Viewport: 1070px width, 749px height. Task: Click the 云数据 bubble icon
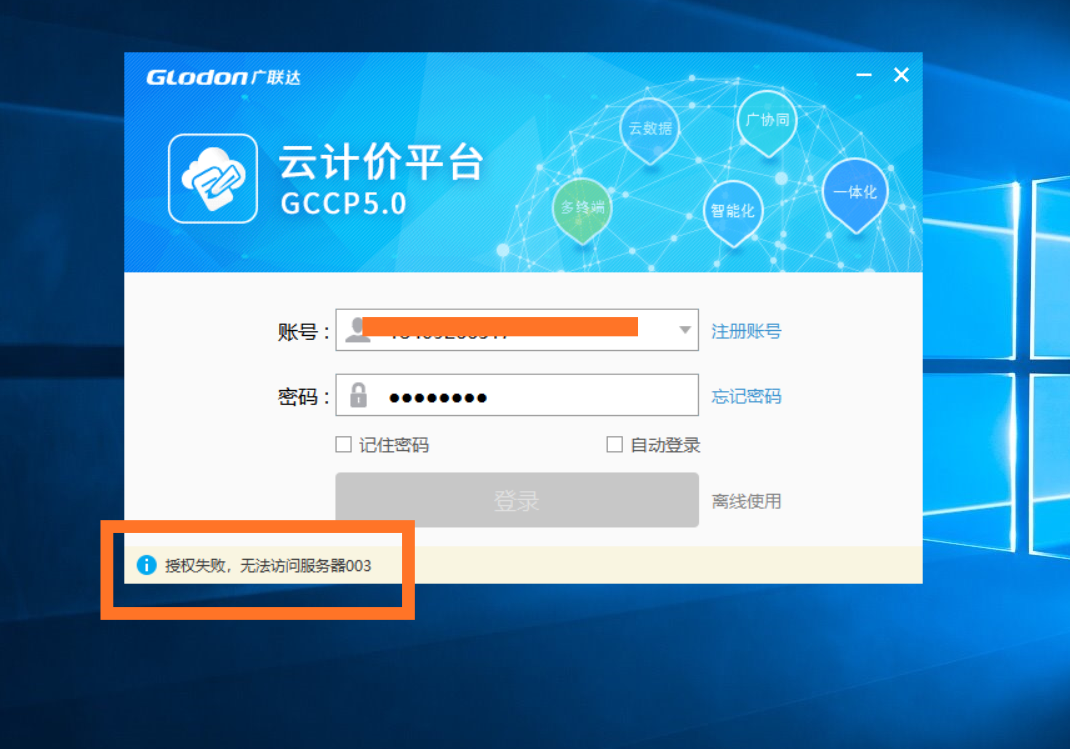point(650,131)
